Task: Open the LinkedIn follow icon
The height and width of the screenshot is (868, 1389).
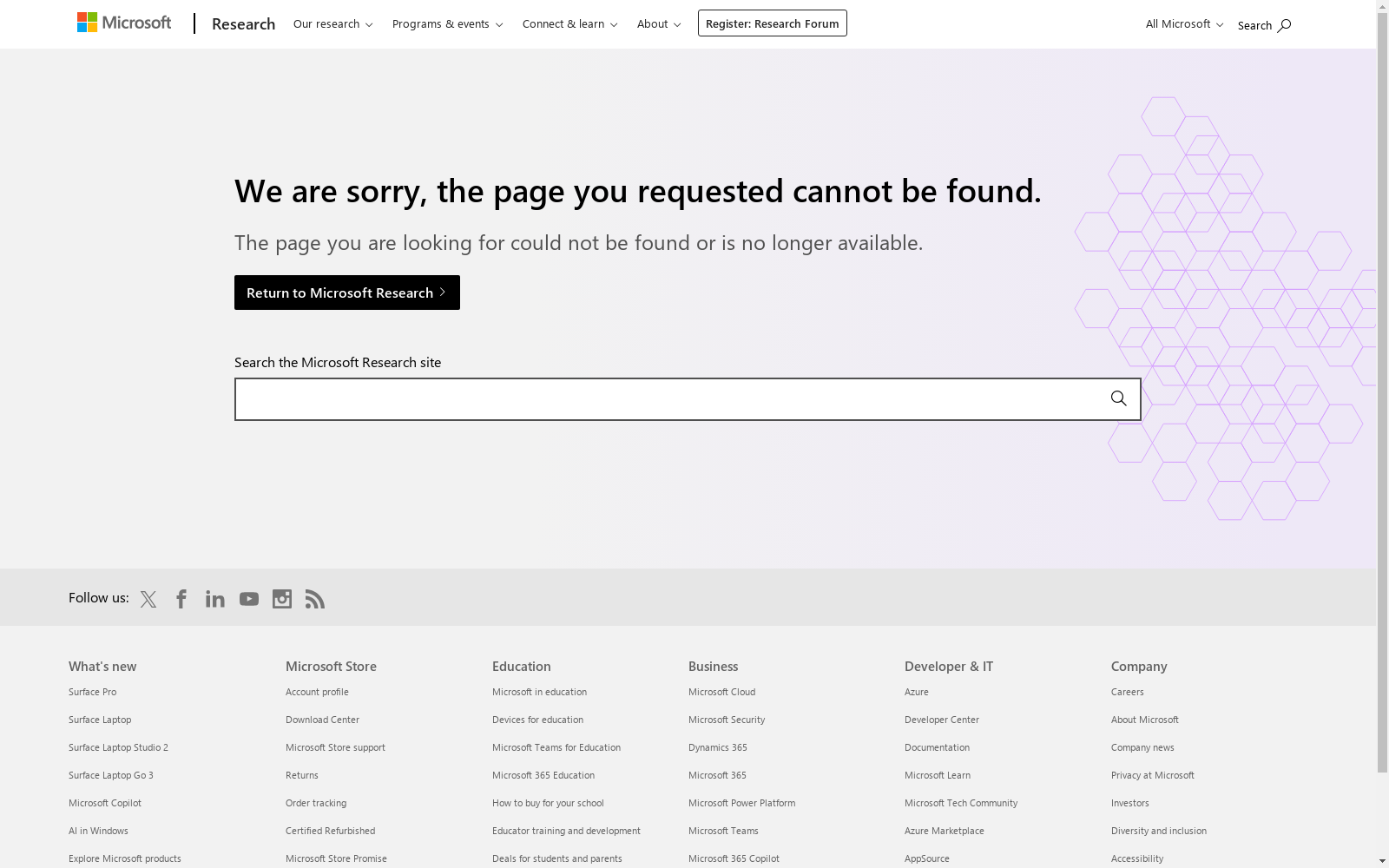Action: point(215,599)
